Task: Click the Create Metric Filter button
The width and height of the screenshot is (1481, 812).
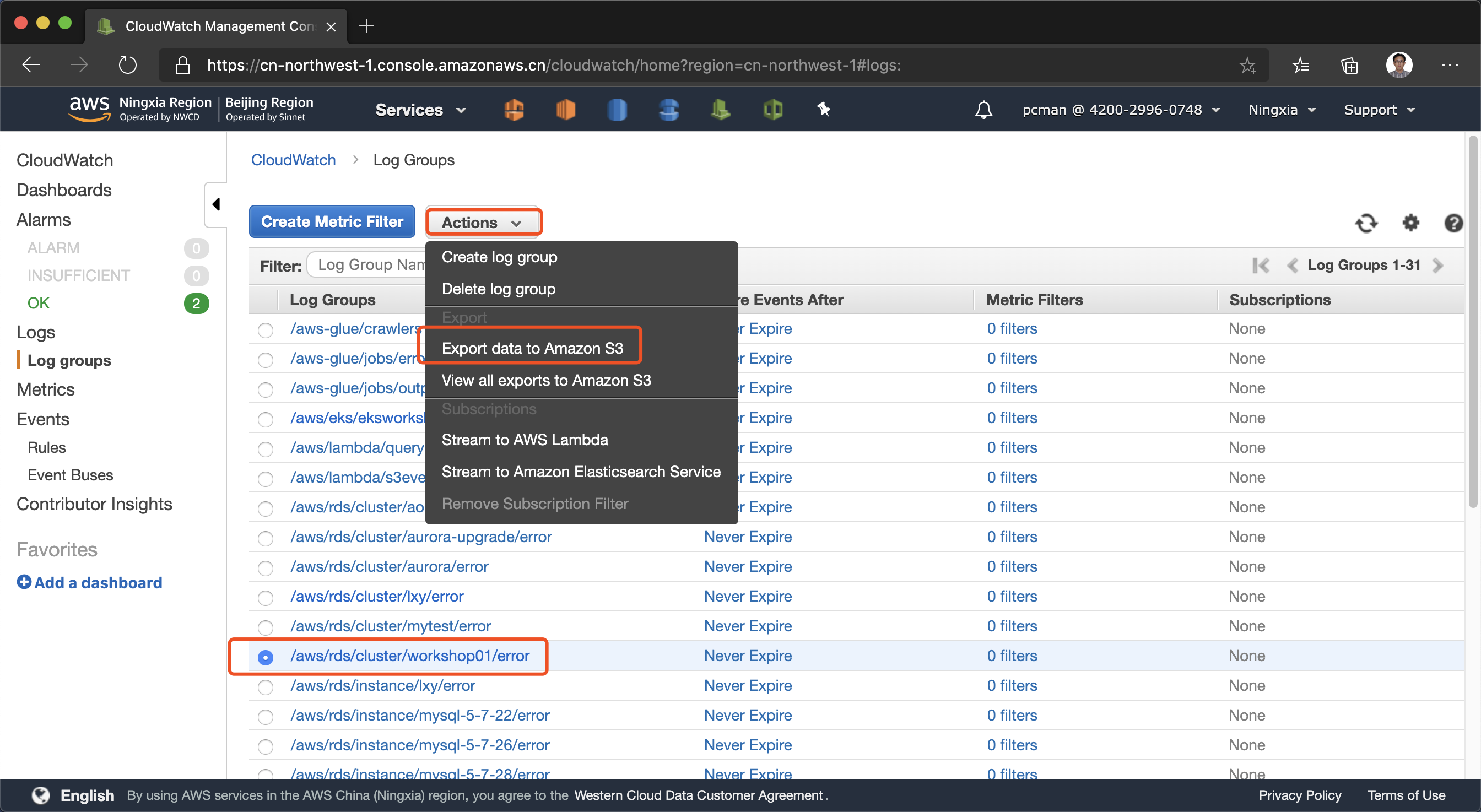Action: 332,222
